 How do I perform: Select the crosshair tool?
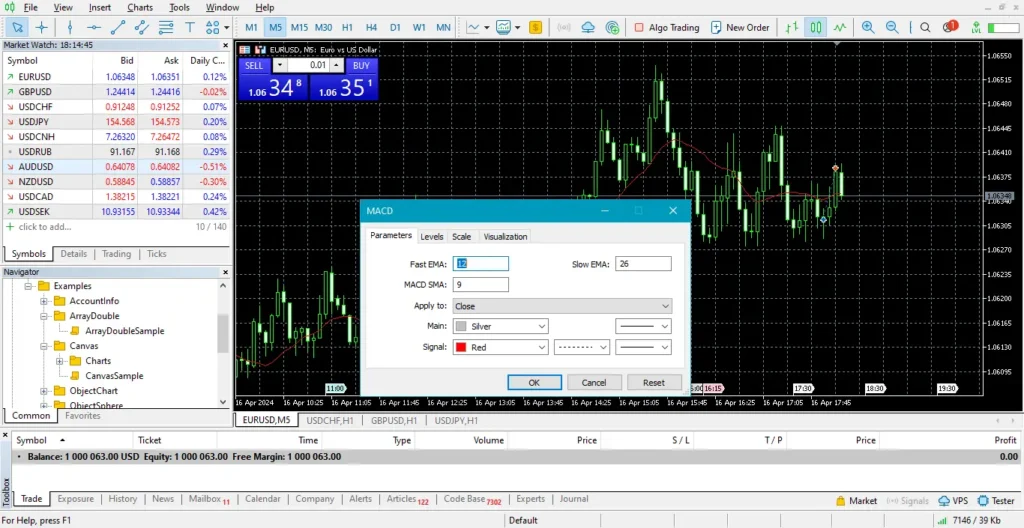(x=42, y=27)
